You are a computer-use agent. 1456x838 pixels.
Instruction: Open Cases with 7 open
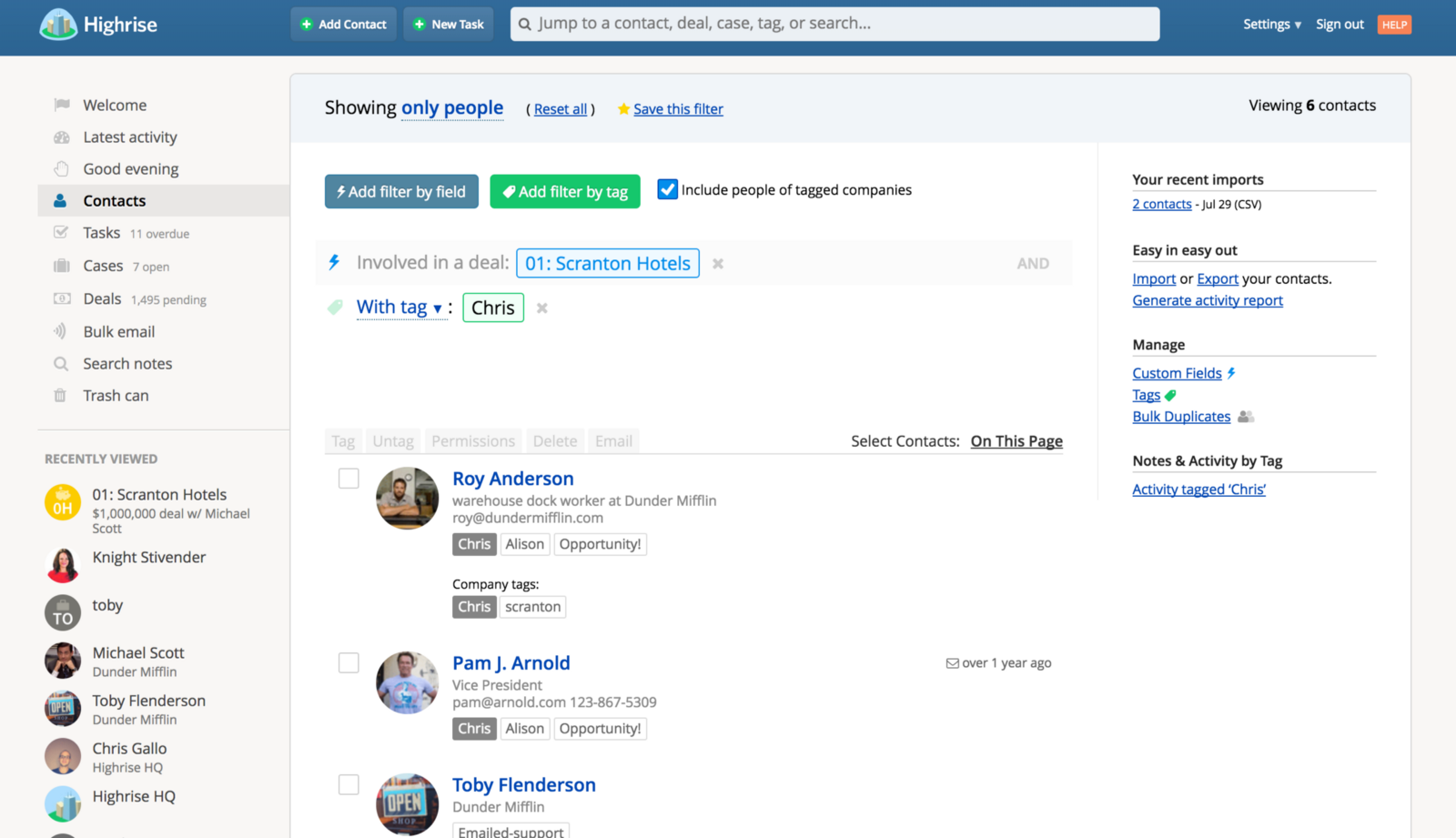pyautogui.click(x=126, y=266)
